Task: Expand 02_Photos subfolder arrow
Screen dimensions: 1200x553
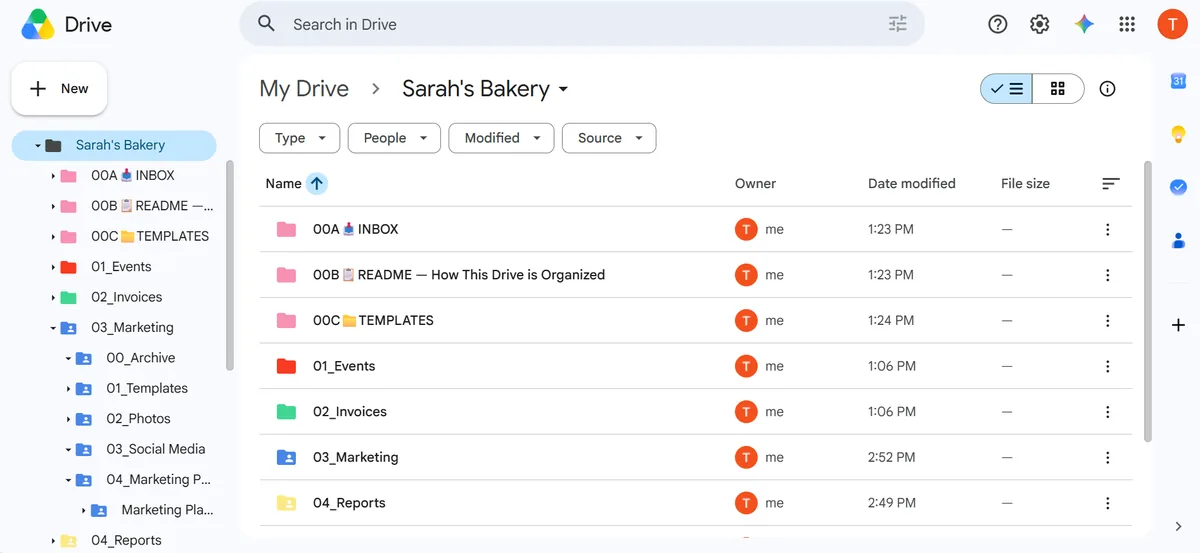Action: (x=69, y=419)
